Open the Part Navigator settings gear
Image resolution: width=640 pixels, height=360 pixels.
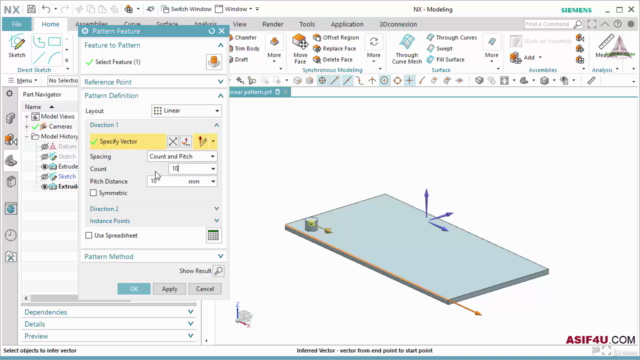10,94
